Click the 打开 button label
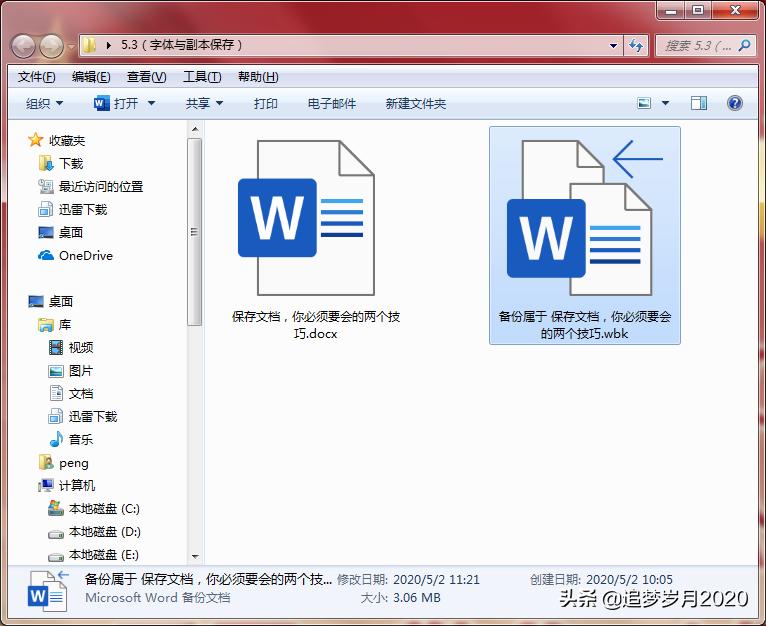 tap(126, 103)
